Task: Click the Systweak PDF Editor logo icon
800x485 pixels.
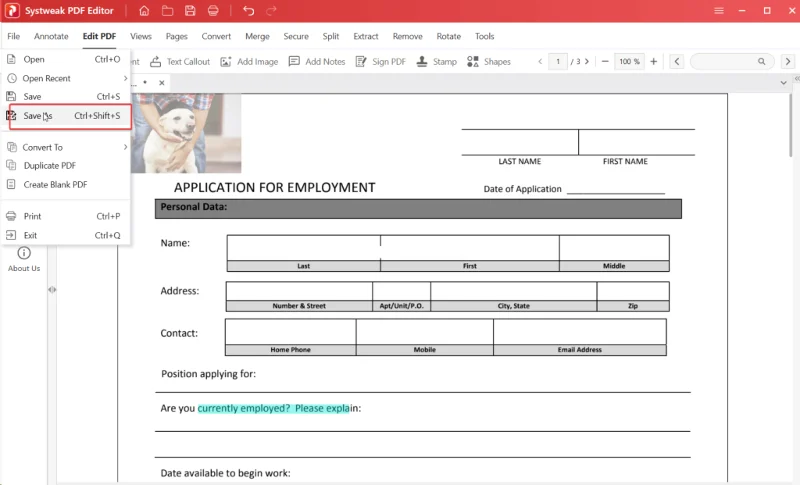Action: [12, 11]
